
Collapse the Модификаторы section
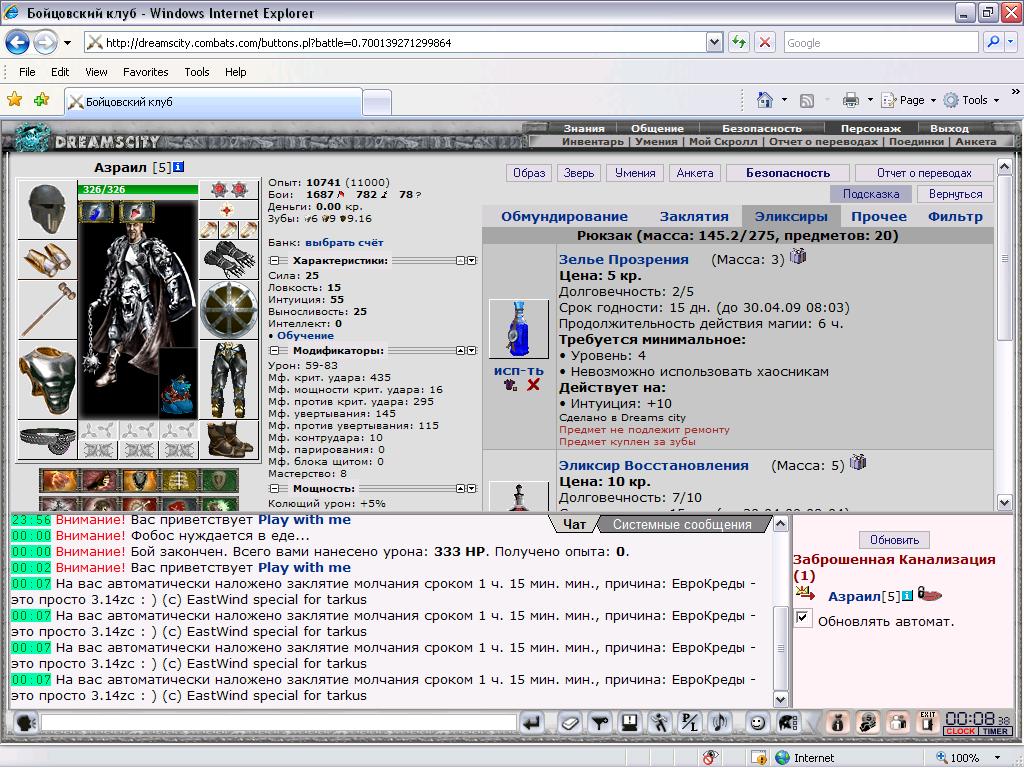[x=275, y=351]
